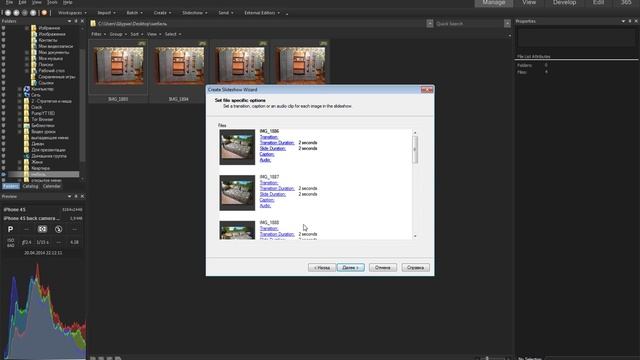Viewport: 640px width, 360px height.
Task: Open the Workspaces dropdown
Action: coord(72,13)
